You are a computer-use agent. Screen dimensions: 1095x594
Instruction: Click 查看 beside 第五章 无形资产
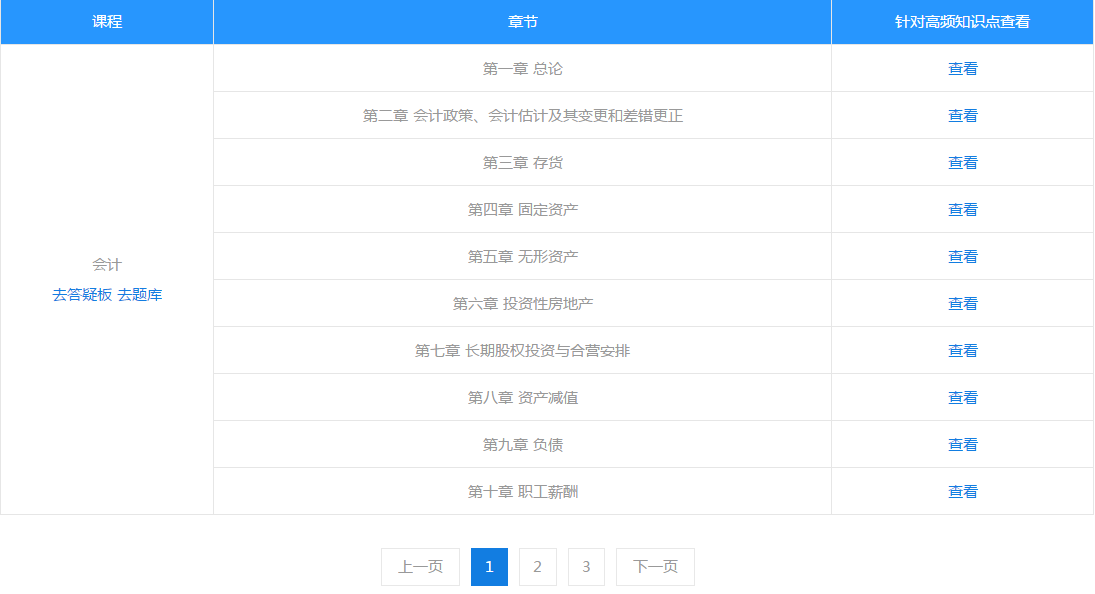click(x=962, y=257)
